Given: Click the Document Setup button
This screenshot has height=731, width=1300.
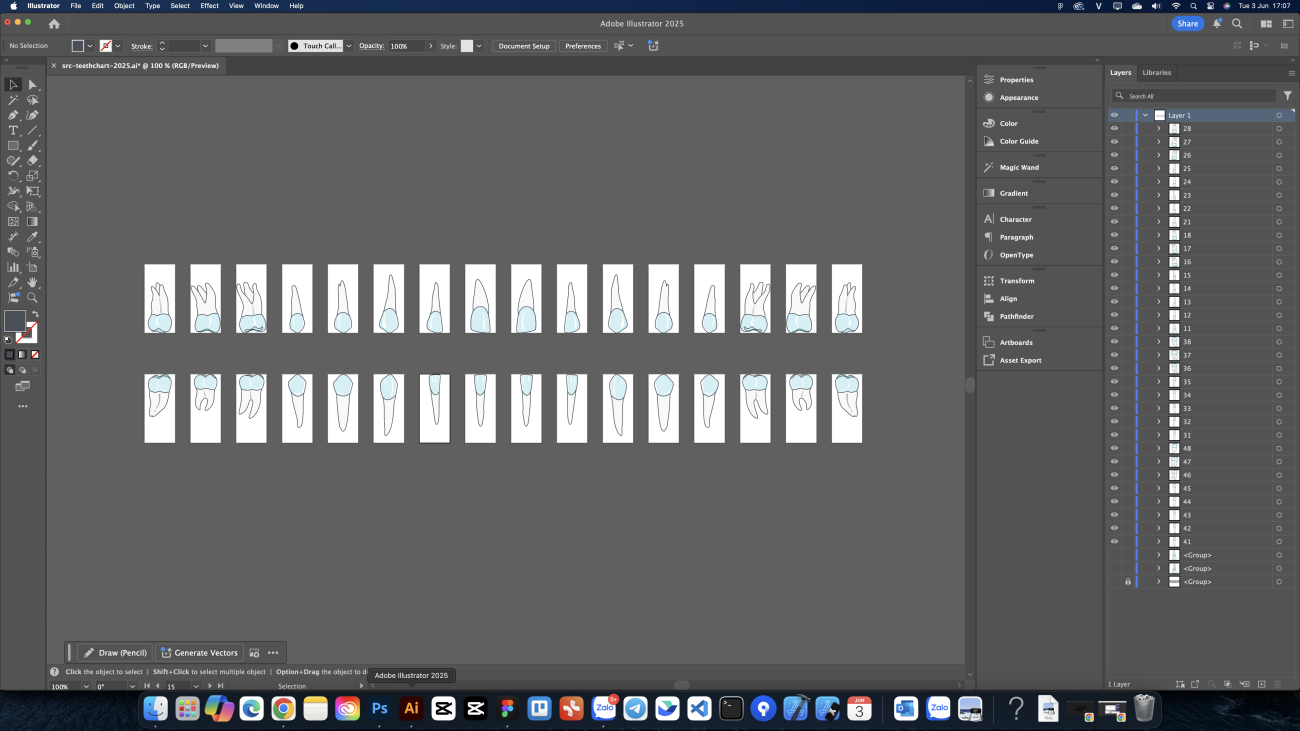Looking at the screenshot, I should (524, 46).
